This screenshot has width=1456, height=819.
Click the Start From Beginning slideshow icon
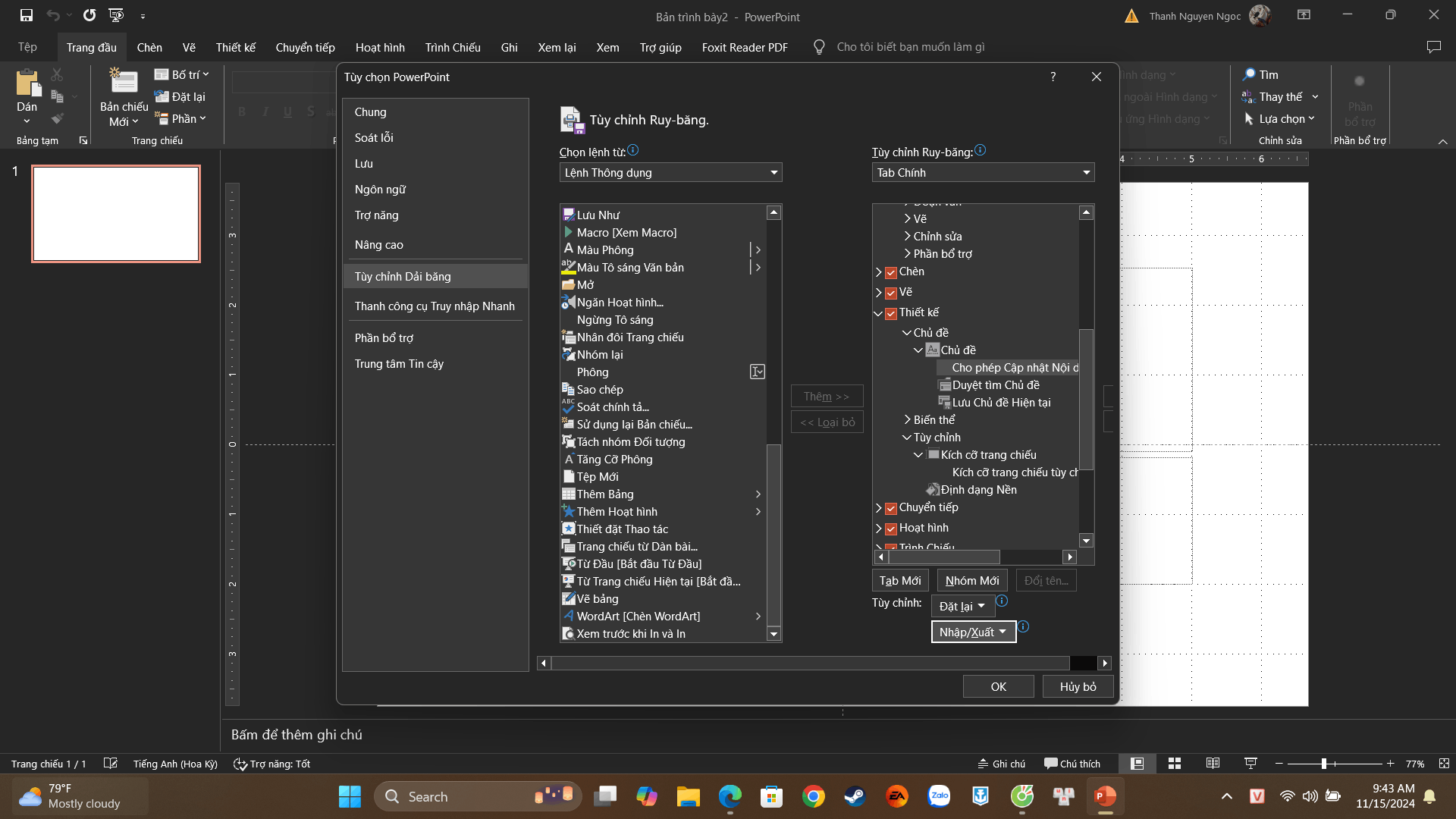[x=116, y=15]
